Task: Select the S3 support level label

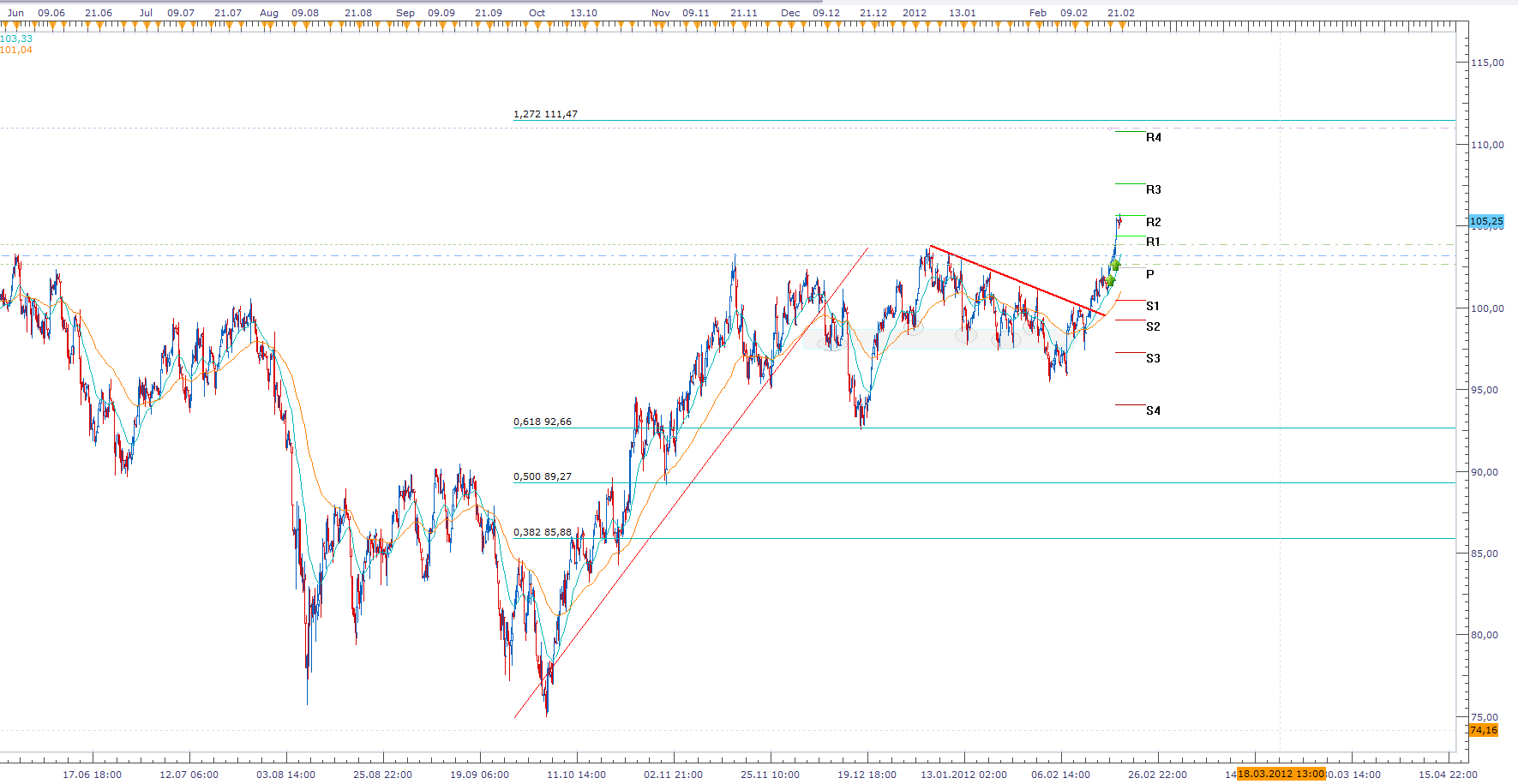Action: (1153, 358)
